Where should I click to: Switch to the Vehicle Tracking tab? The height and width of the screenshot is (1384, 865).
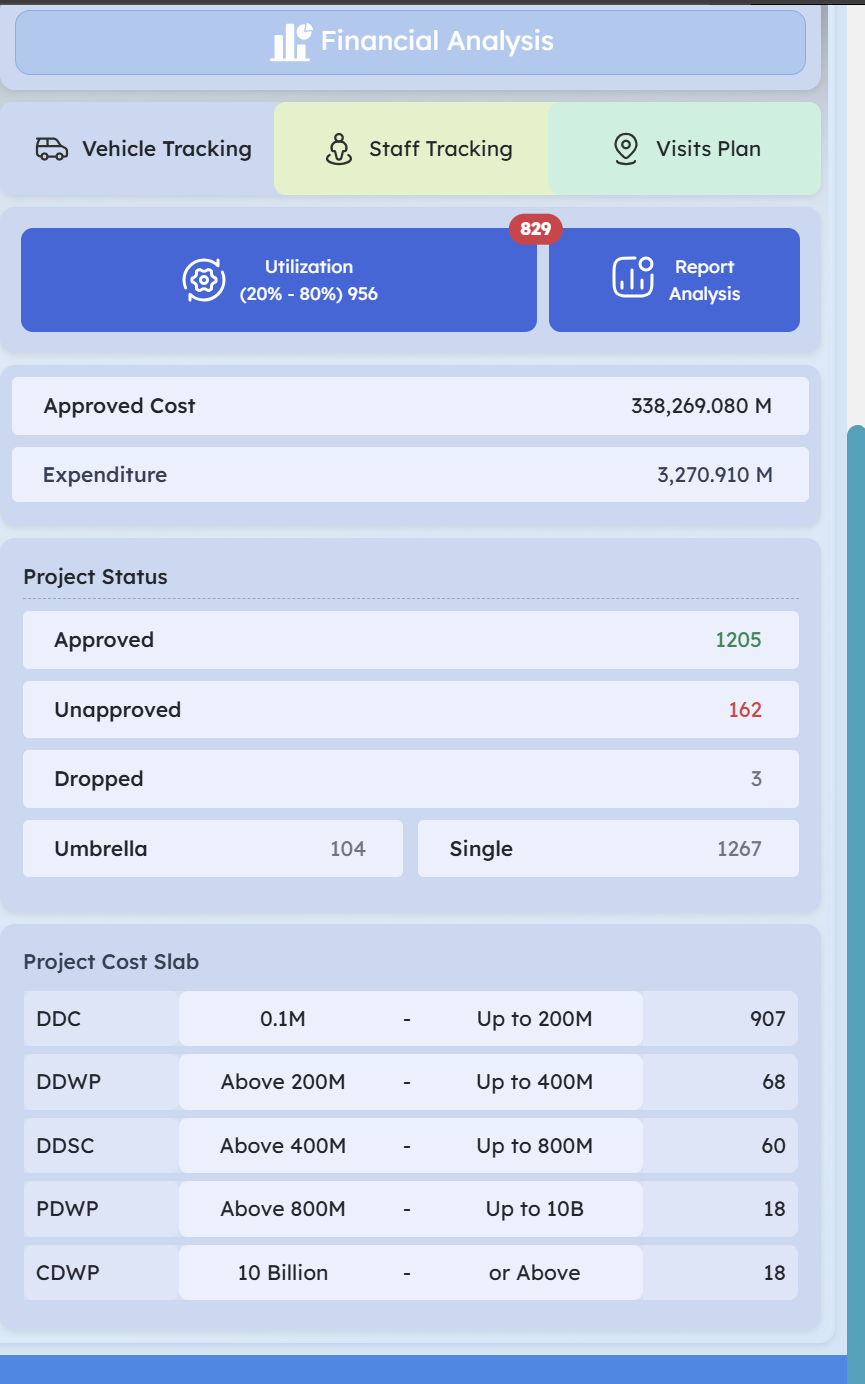click(x=138, y=149)
